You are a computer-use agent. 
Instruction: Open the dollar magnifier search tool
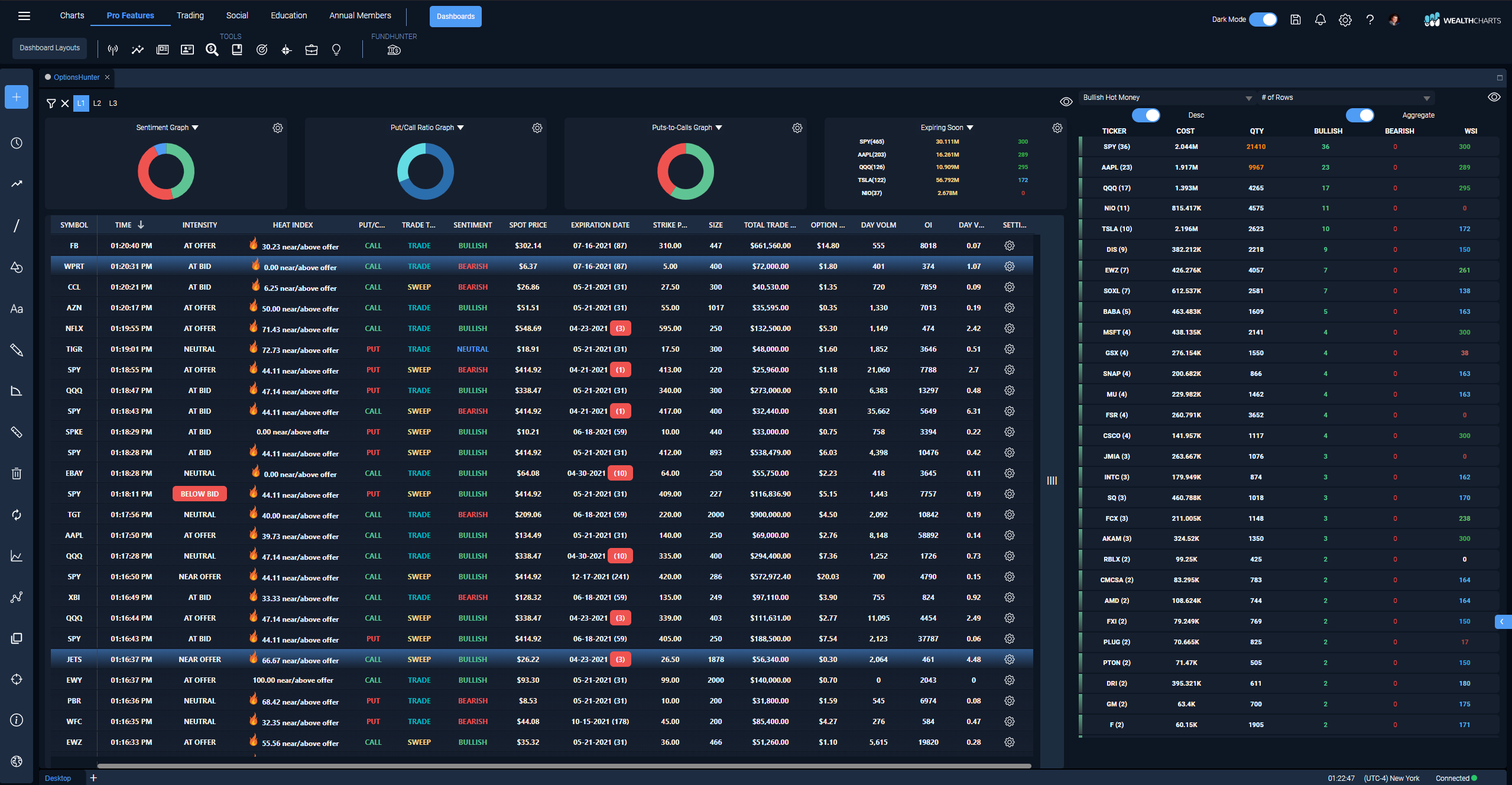coord(212,50)
